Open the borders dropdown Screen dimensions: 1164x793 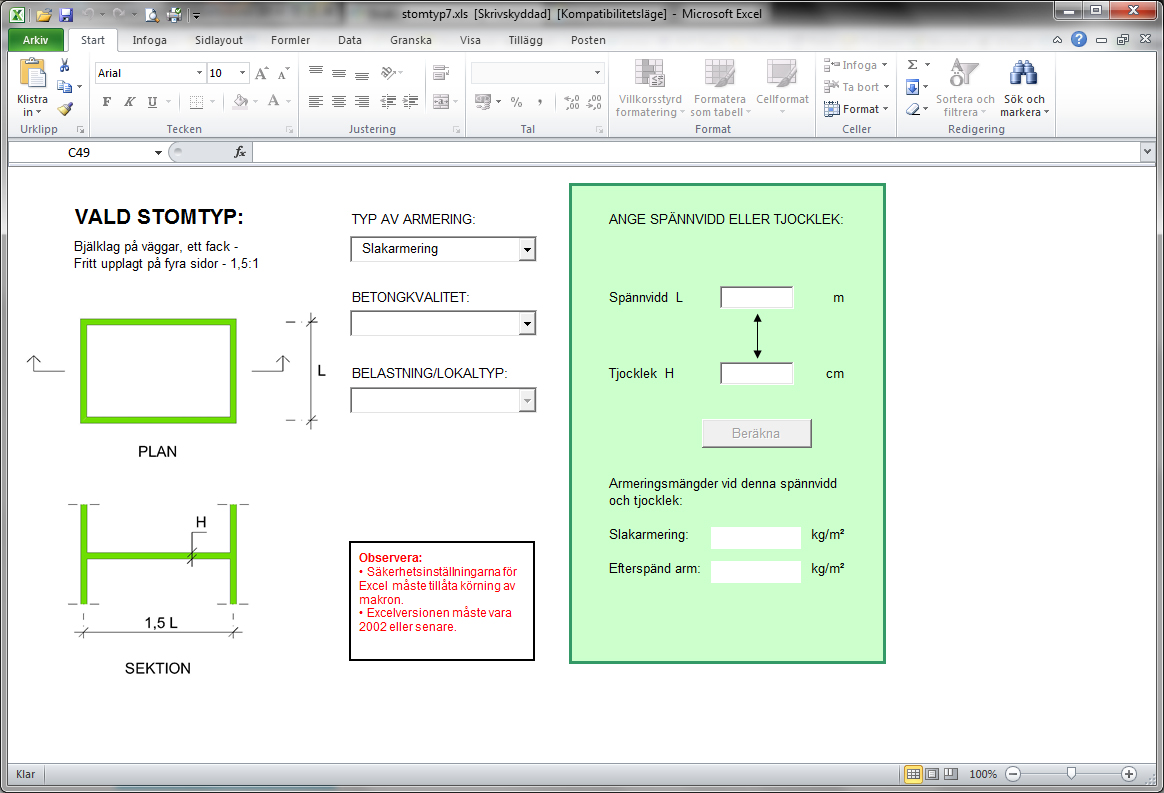tap(212, 102)
